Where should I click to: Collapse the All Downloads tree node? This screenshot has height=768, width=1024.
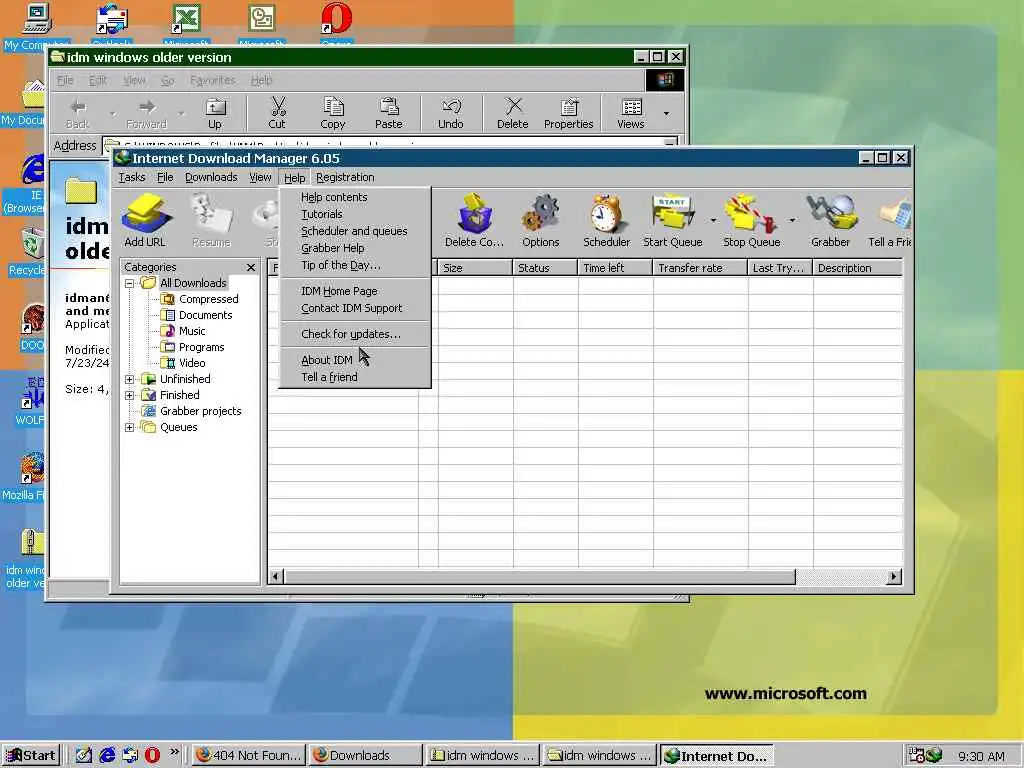(x=129, y=283)
